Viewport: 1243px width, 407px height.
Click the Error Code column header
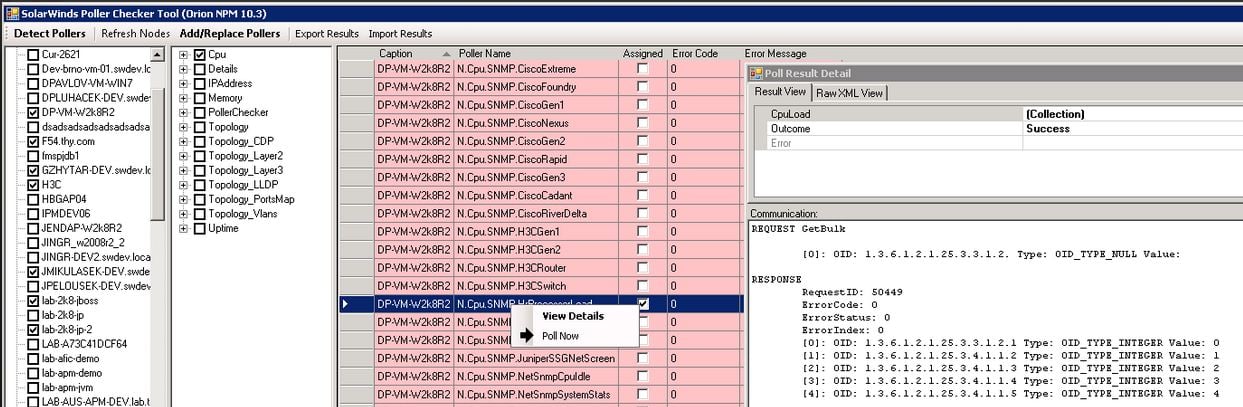click(x=704, y=53)
